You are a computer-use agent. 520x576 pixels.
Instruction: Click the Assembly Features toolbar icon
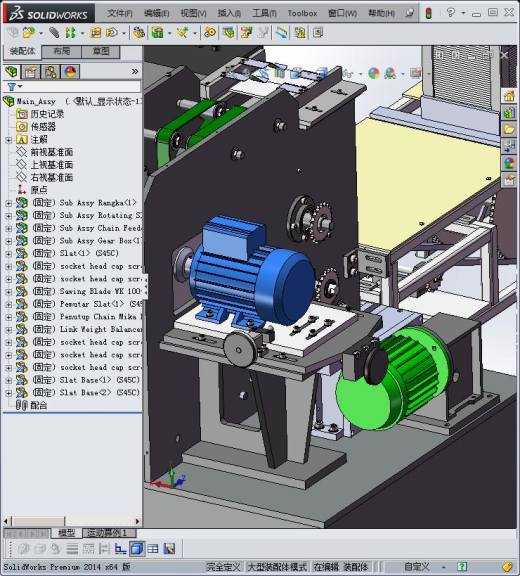[158, 33]
